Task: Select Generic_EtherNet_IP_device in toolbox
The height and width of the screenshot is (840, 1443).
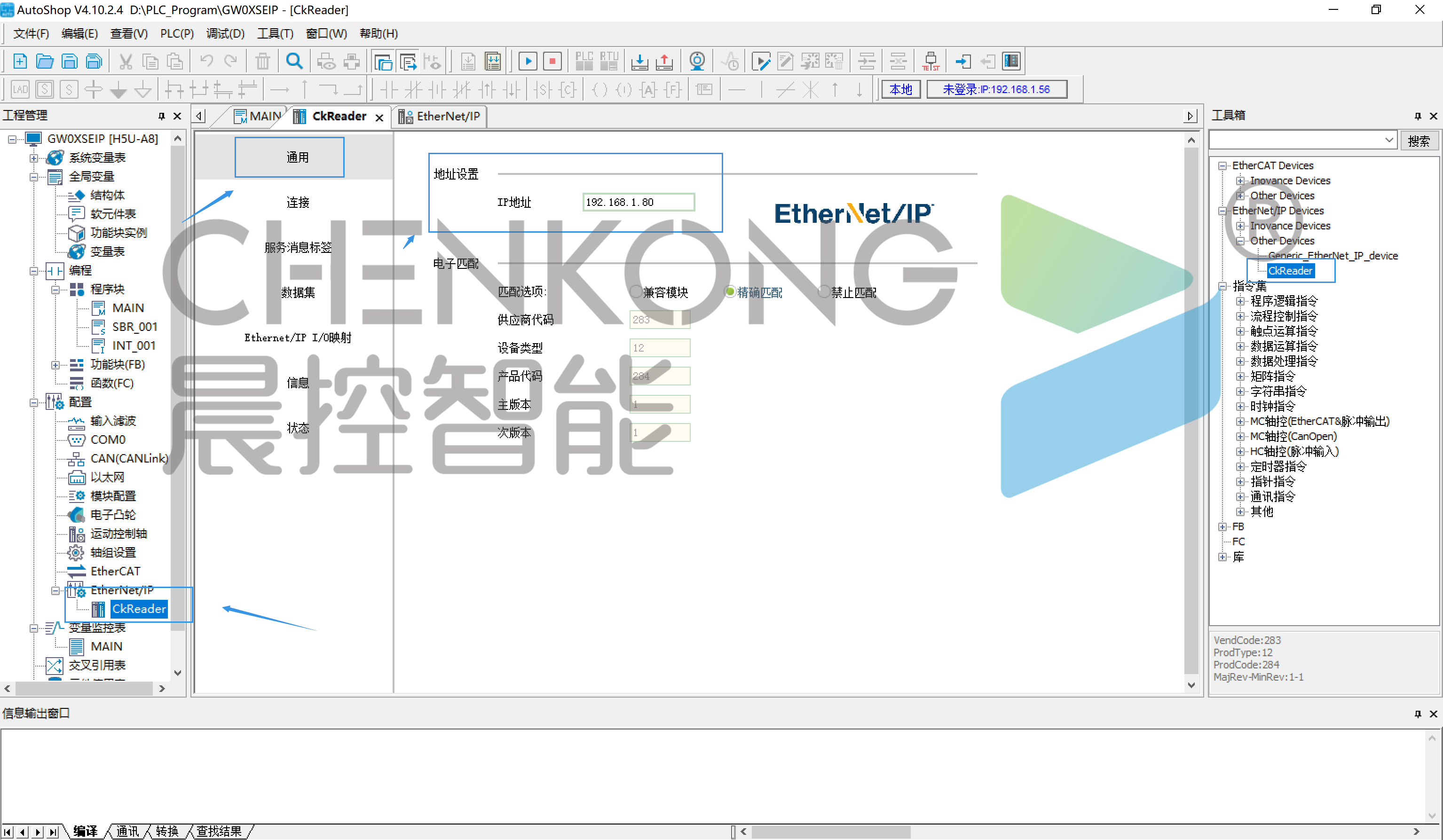Action: (1333, 256)
